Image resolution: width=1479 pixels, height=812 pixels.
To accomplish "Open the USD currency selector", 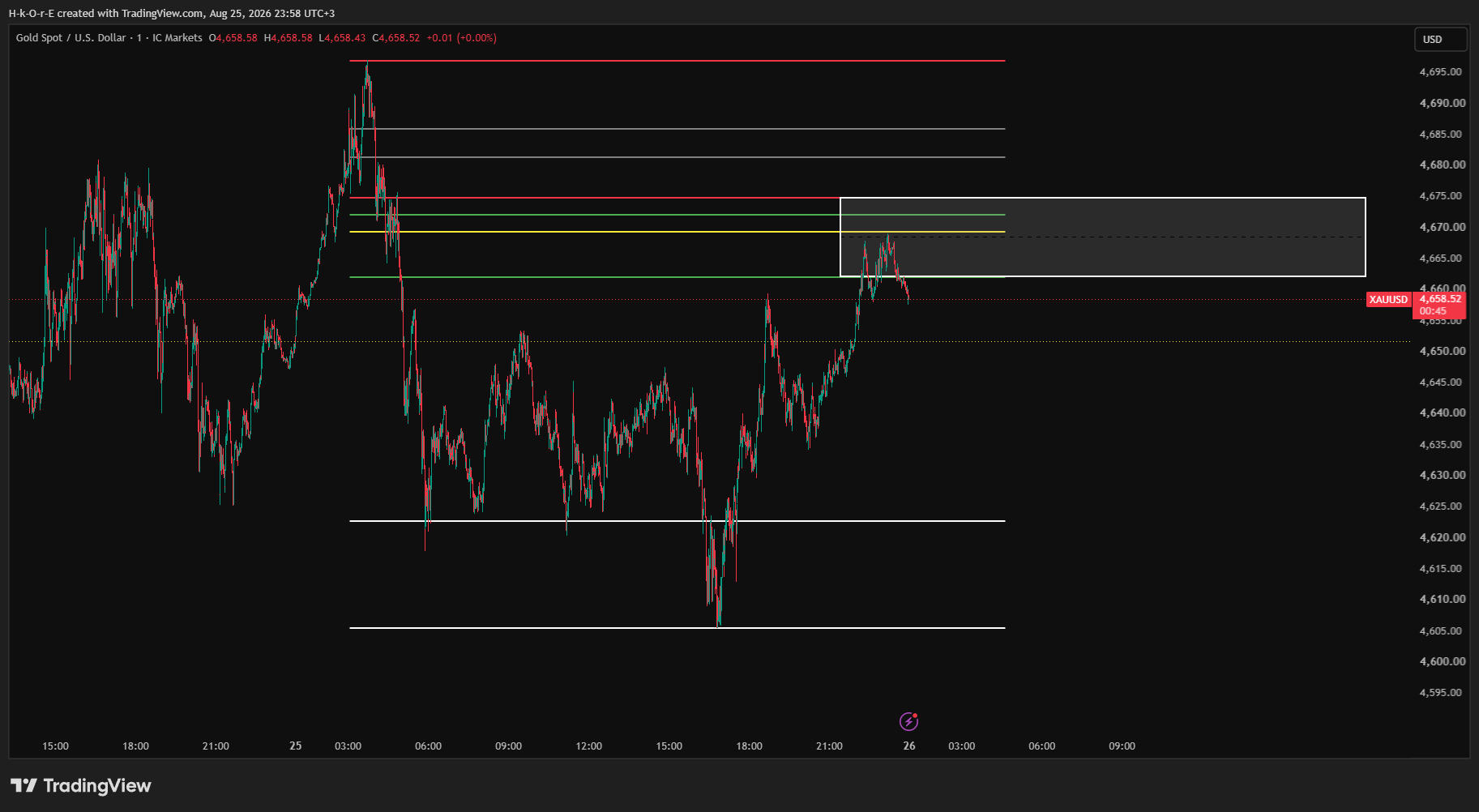I will tap(1440, 39).
